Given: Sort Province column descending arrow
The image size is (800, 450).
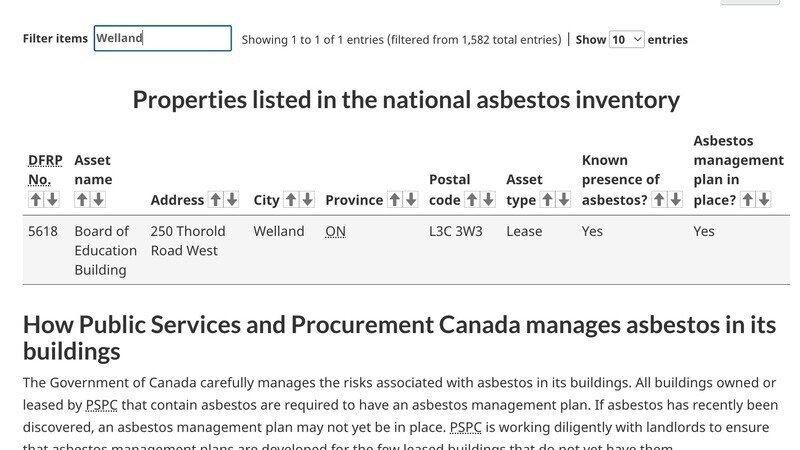Looking at the screenshot, I should (411, 199).
